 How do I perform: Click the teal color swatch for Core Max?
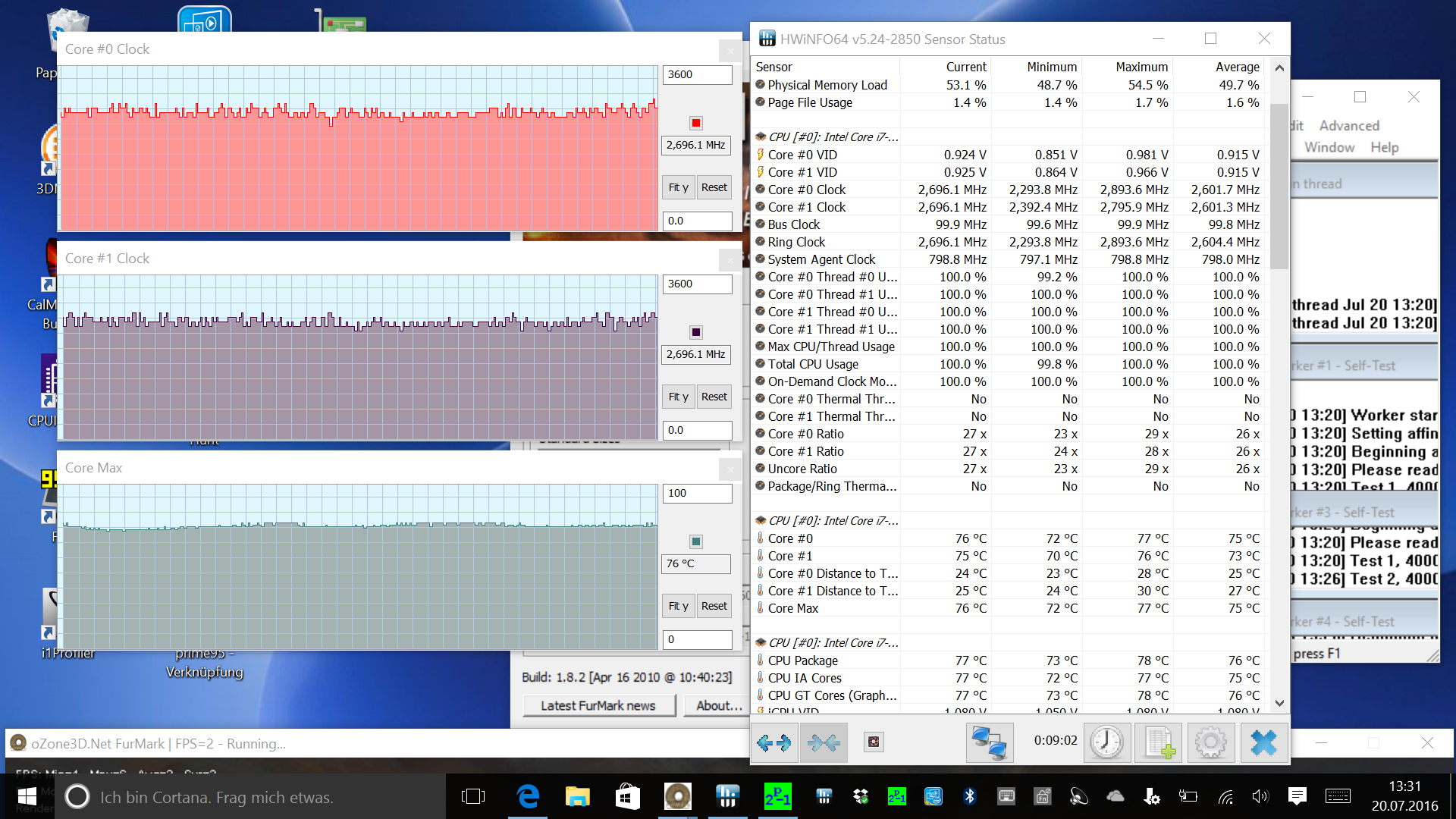[695, 541]
